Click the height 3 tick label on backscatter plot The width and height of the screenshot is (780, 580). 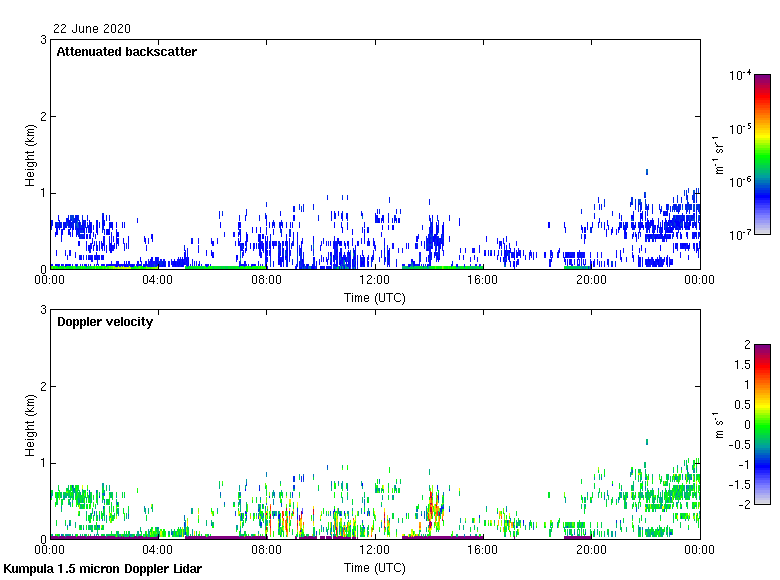tap(43, 40)
